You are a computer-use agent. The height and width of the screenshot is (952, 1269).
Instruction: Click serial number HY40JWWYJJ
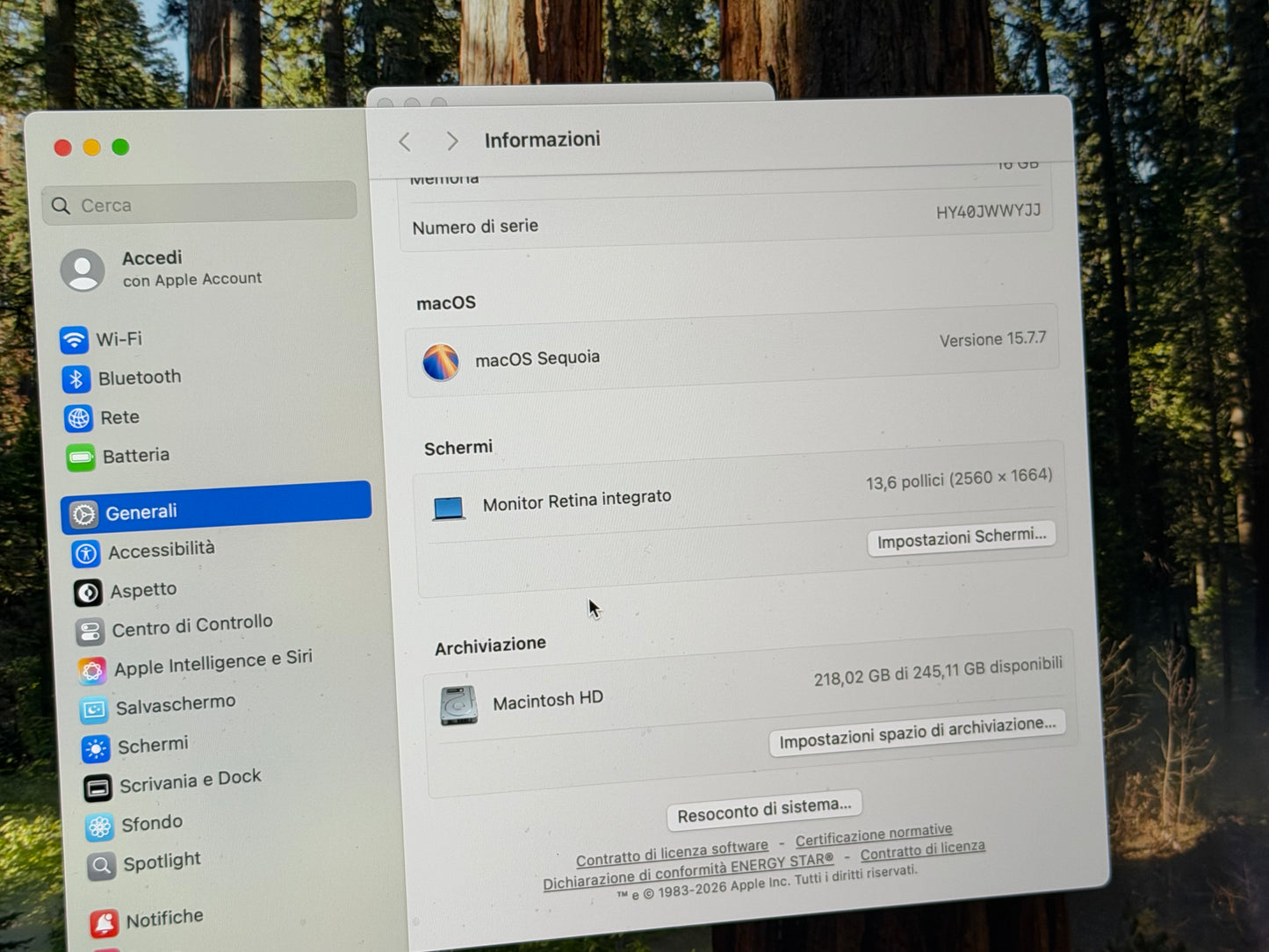988,212
